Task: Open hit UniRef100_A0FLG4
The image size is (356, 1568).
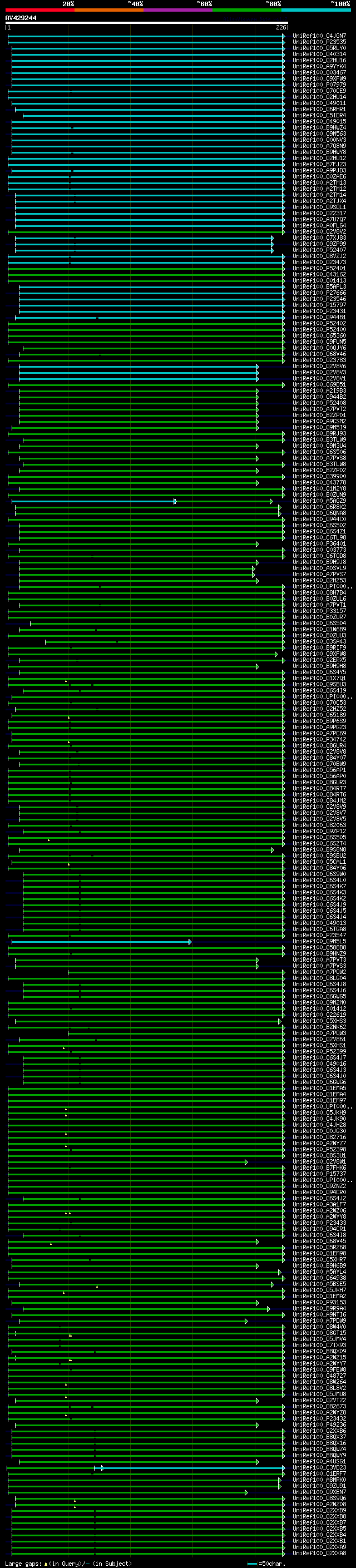Action: [319, 226]
